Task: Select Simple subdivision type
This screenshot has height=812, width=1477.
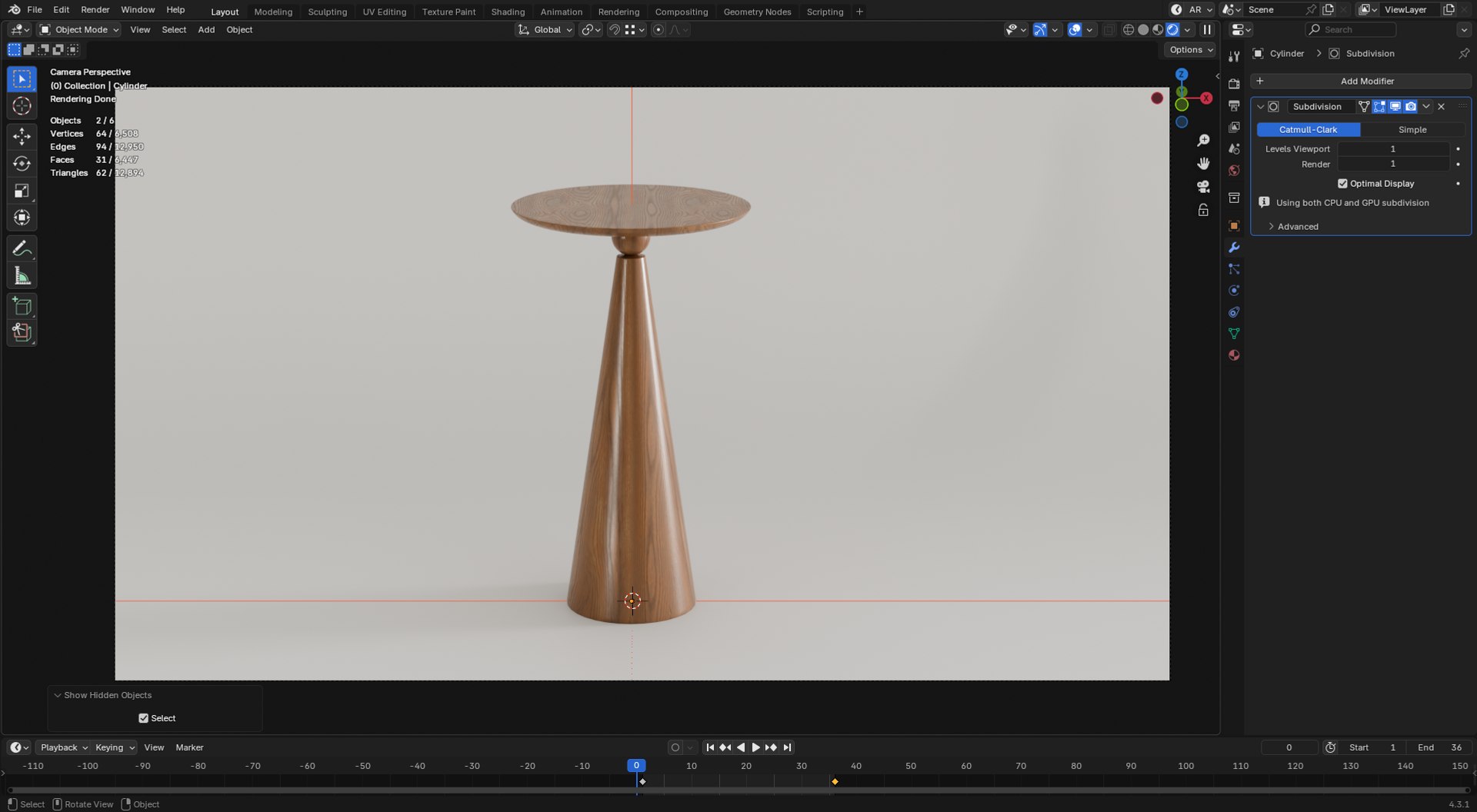Action: click(x=1412, y=130)
